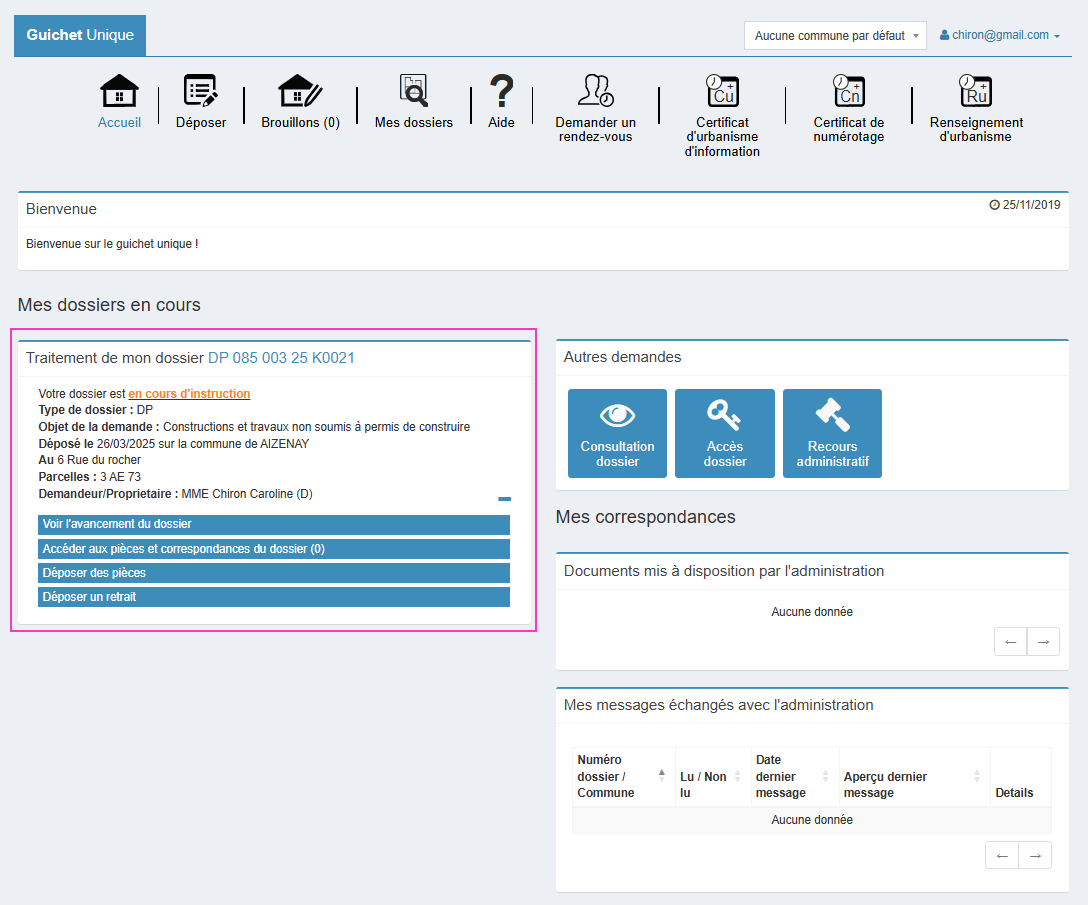Open the Déposer form icon
This screenshot has height=905, width=1088.
(201, 91)
